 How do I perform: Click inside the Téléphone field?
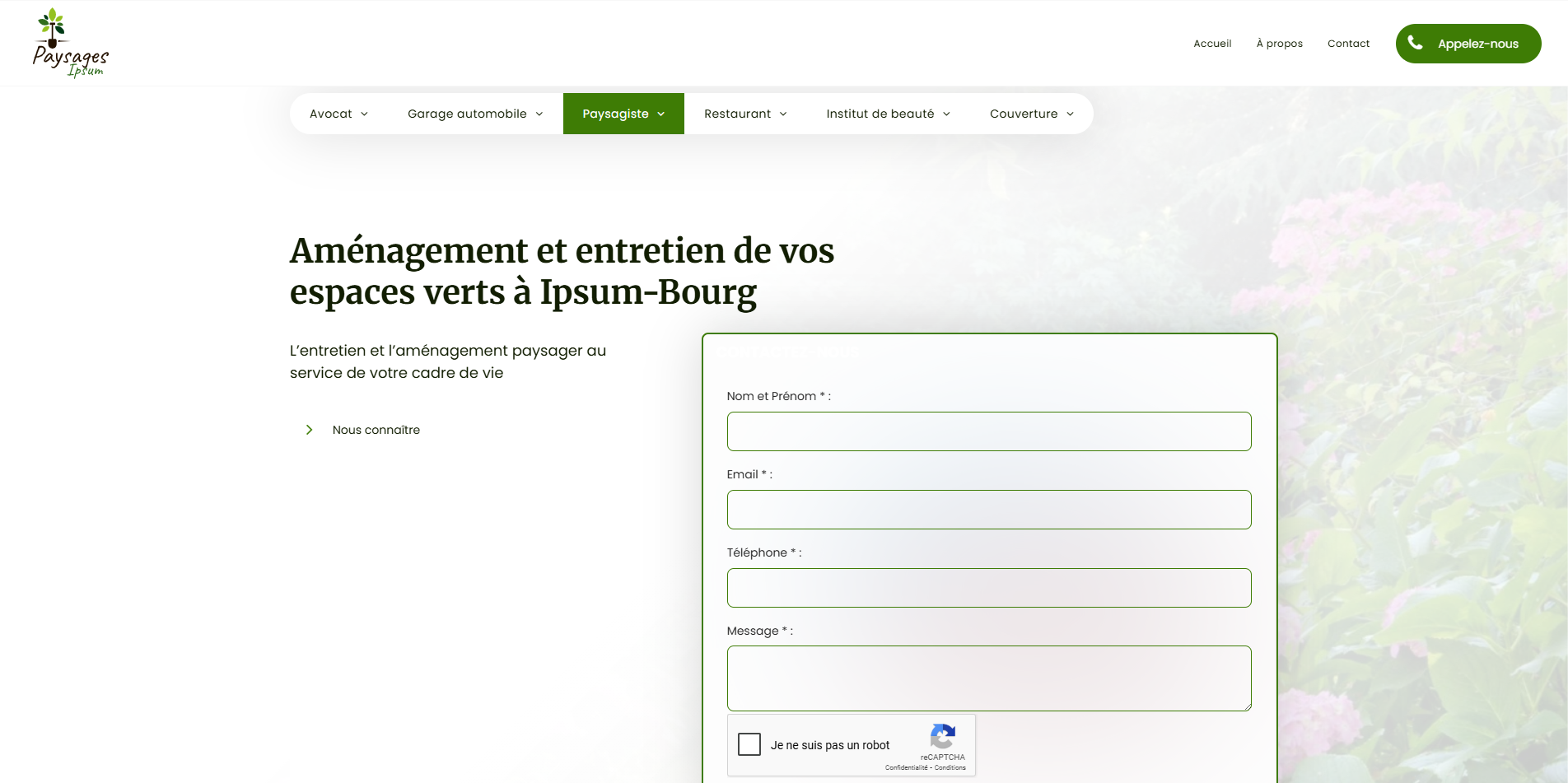click(988, 588)
